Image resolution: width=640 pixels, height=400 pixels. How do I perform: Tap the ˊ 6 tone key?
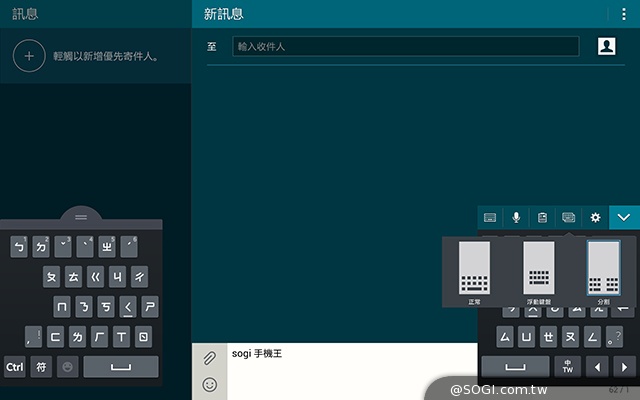click(129, 247)
